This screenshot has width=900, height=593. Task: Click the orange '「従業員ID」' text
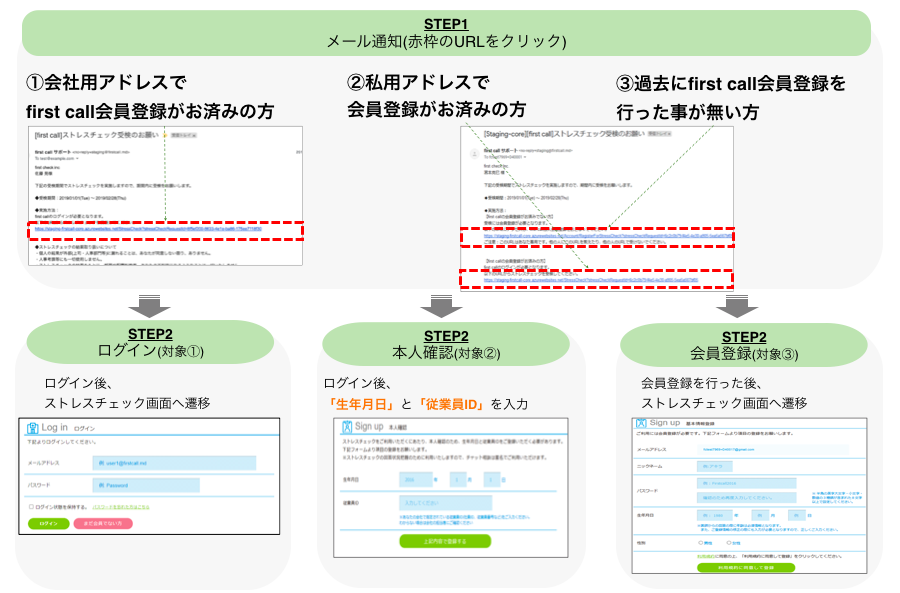pos(451,404)
